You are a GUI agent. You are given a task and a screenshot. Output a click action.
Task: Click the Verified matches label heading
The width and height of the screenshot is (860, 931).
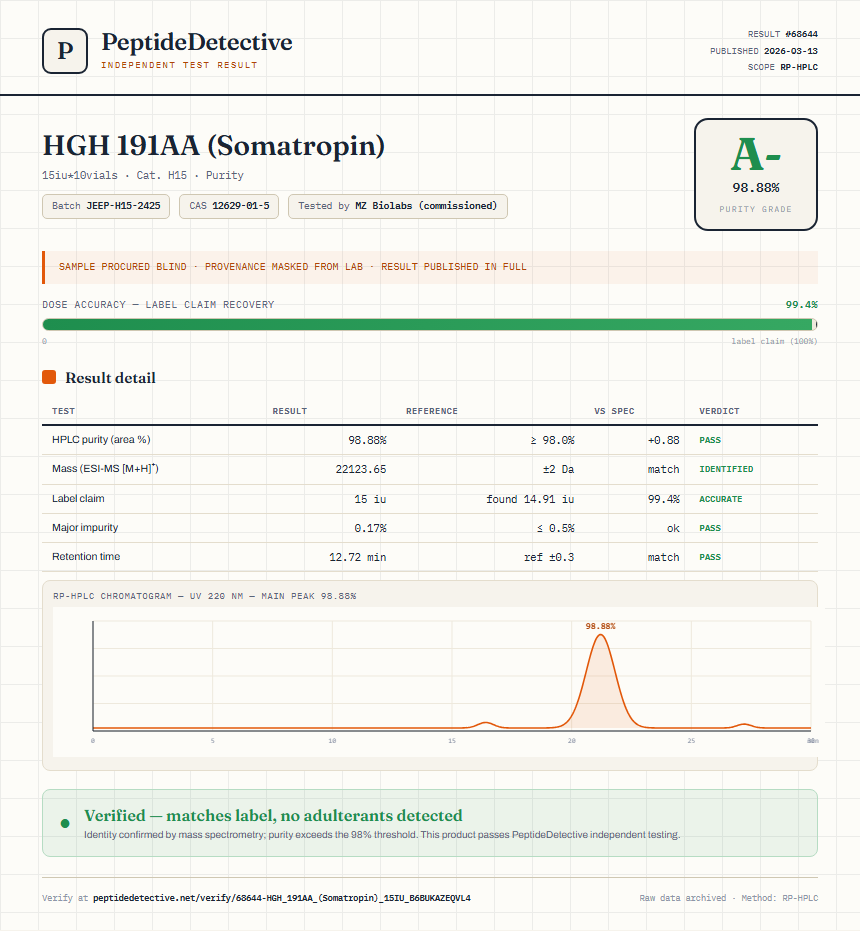point(273,815)
